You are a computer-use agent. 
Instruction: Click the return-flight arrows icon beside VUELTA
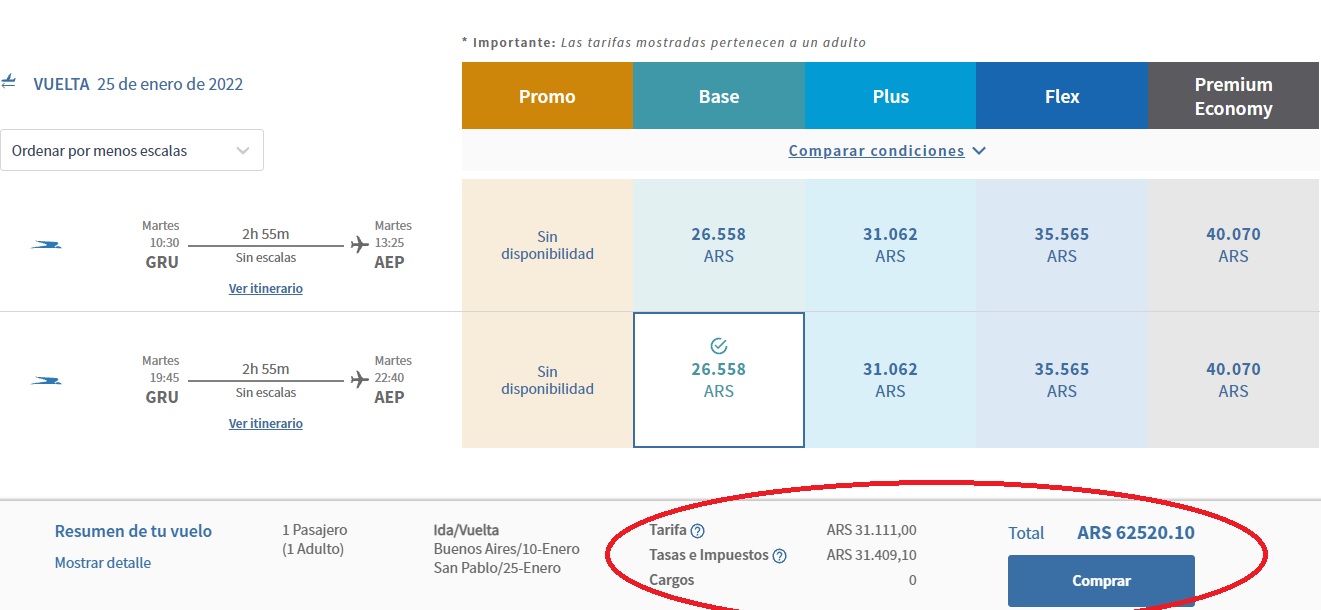pyautogui.click(x=9, y=82)
